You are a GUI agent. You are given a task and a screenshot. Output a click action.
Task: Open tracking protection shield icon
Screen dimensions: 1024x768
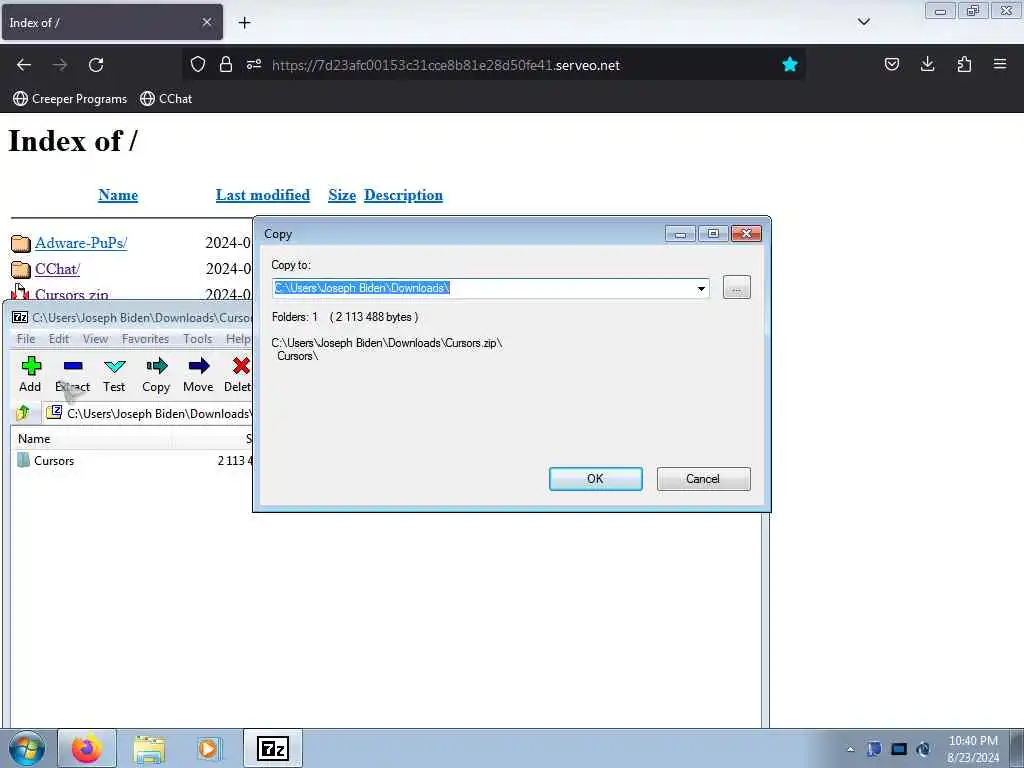point(198,65)
